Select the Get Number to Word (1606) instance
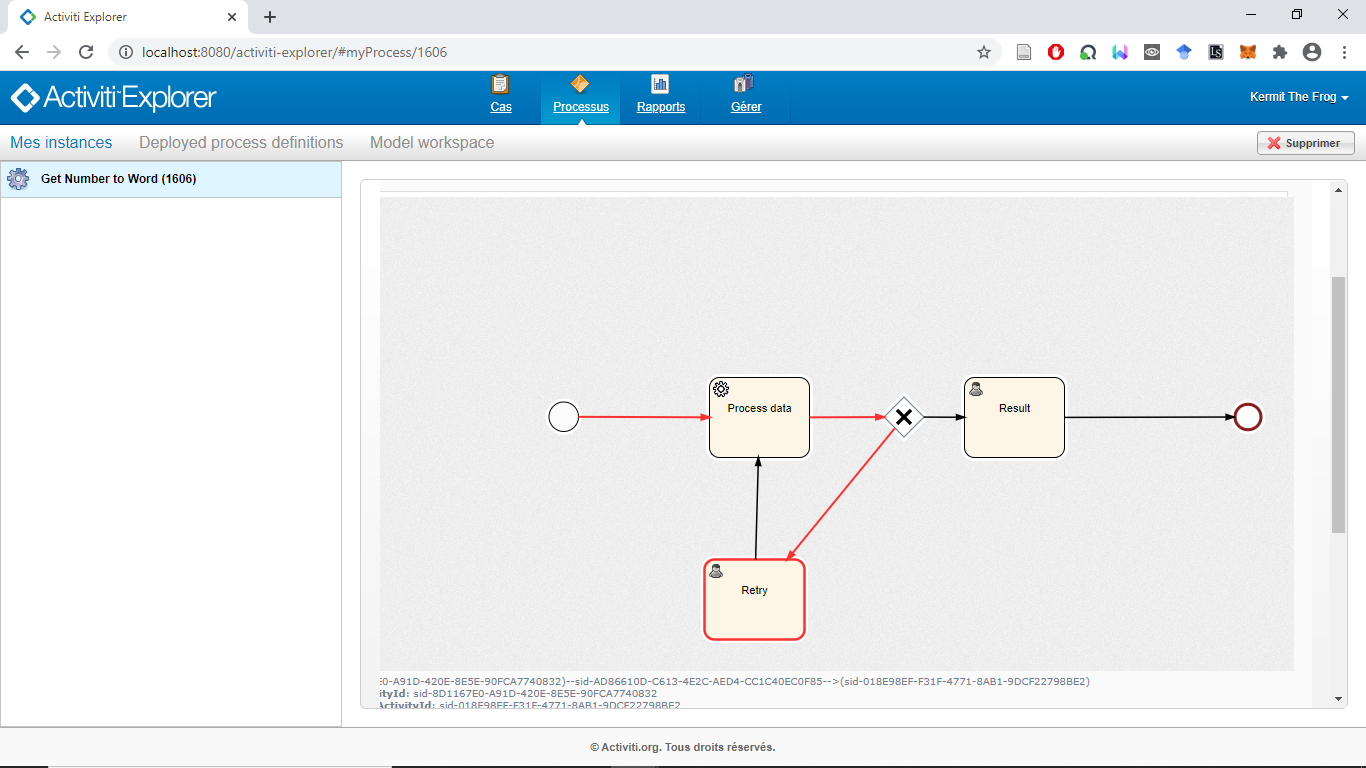Screen dimensions: 1366x768 tap(118, 179)
